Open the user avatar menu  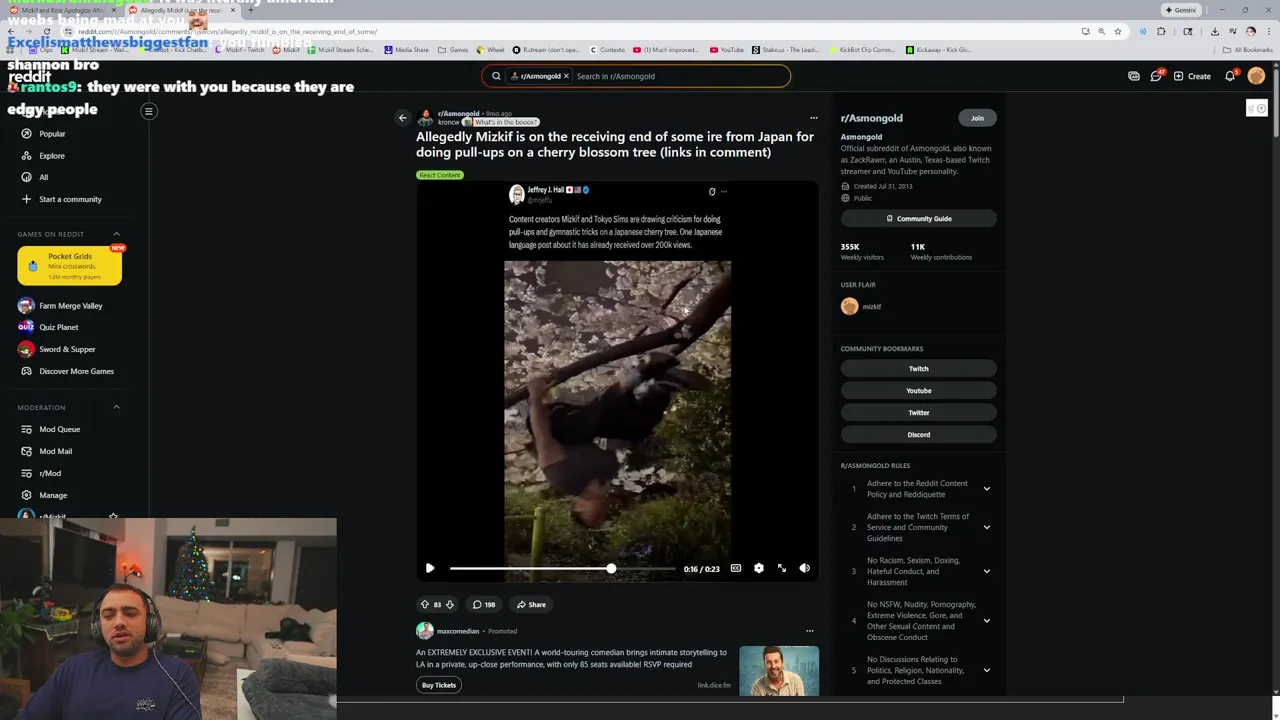pos(1257,76)
